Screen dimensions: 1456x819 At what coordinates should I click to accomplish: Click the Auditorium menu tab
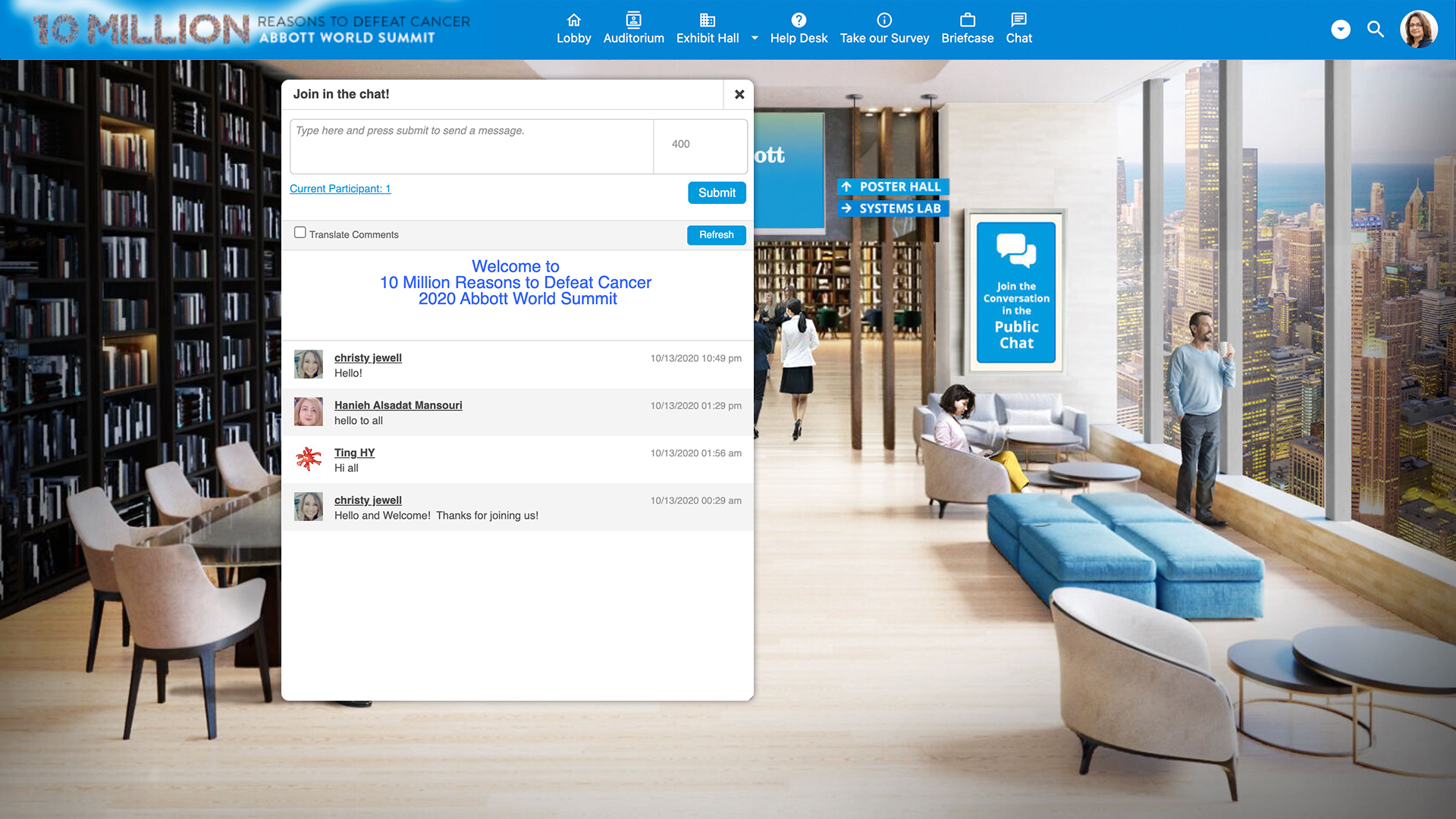[634, 29]
